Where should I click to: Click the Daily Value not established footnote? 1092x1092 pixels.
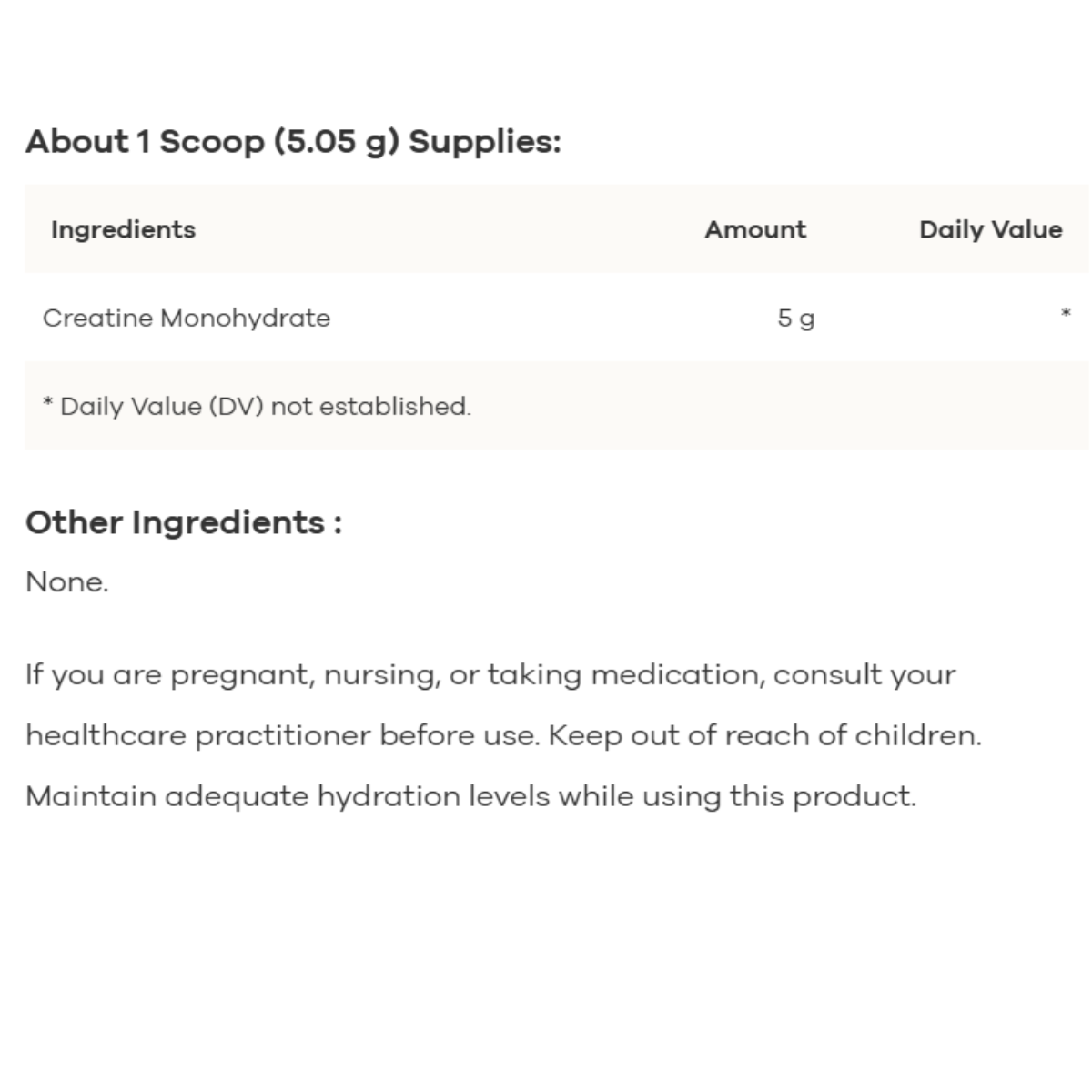(x=257, y=406)
